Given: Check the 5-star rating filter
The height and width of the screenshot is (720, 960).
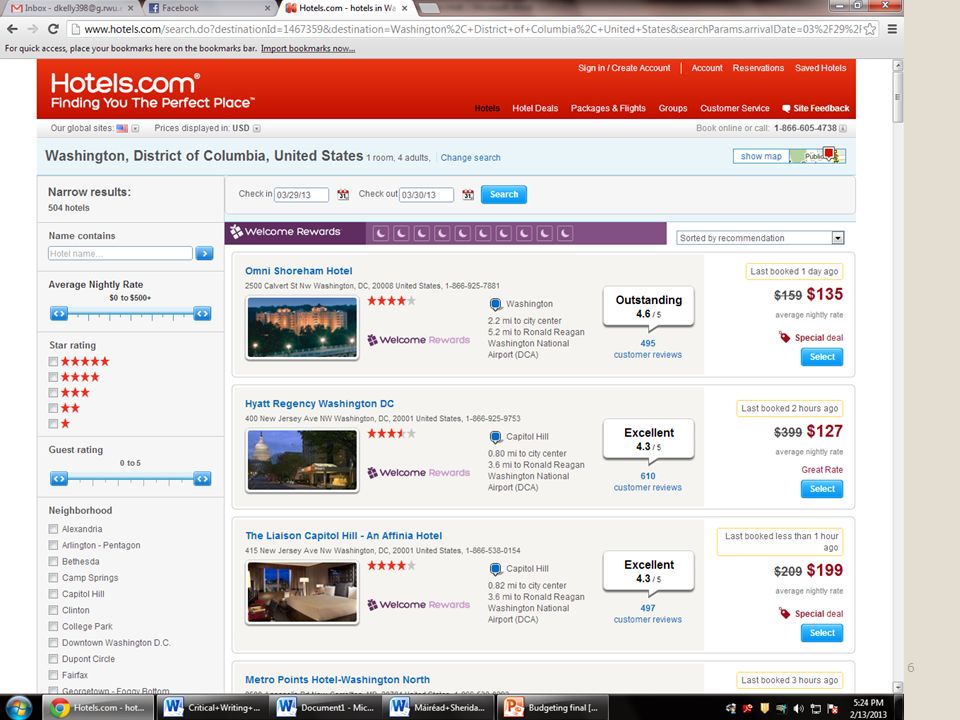Looking at the screenshot, I should click(x=53, y=362).
